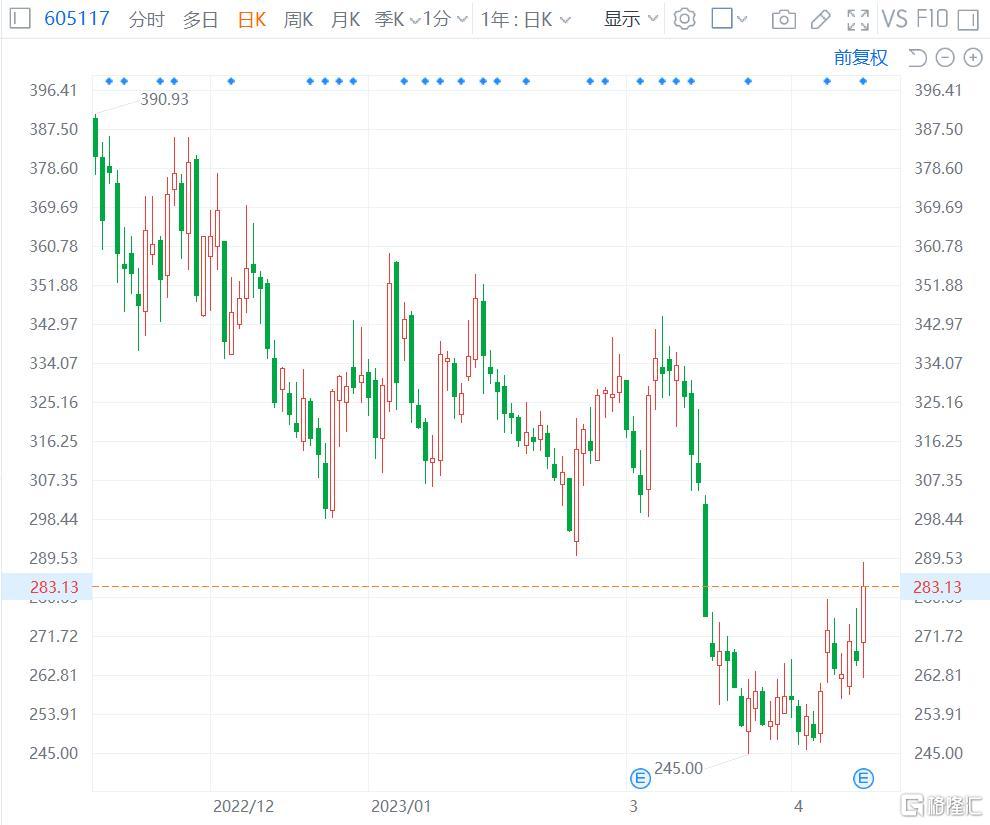This screenshot has height=825, width=990.
Task: Zoom out the chart with minus icon
Action: tap(945, 58)
